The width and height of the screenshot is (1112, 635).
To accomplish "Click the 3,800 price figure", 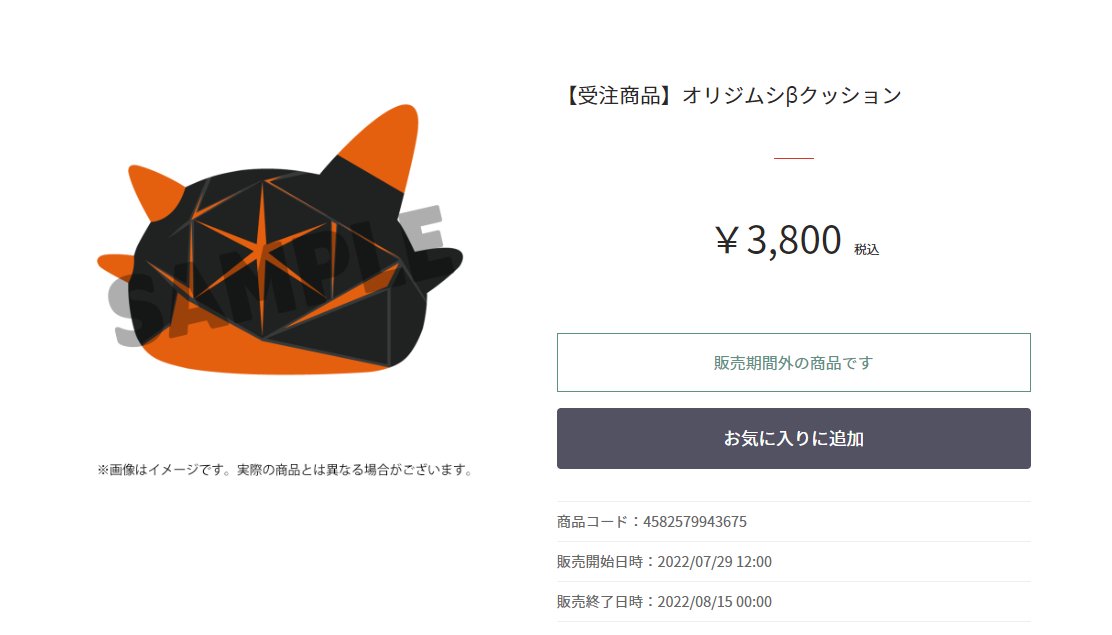I will click(x=794, y=240).
